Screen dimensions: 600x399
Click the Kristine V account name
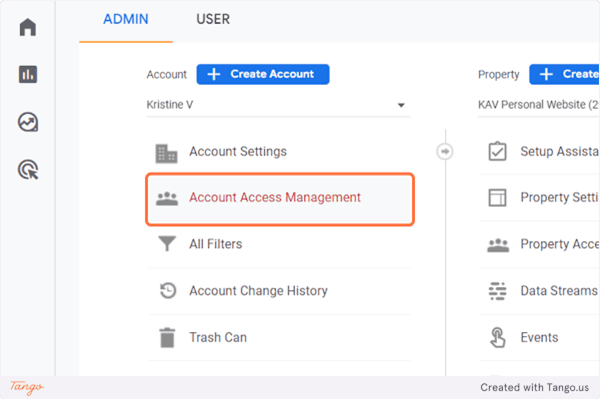click(x=170, y=105)
